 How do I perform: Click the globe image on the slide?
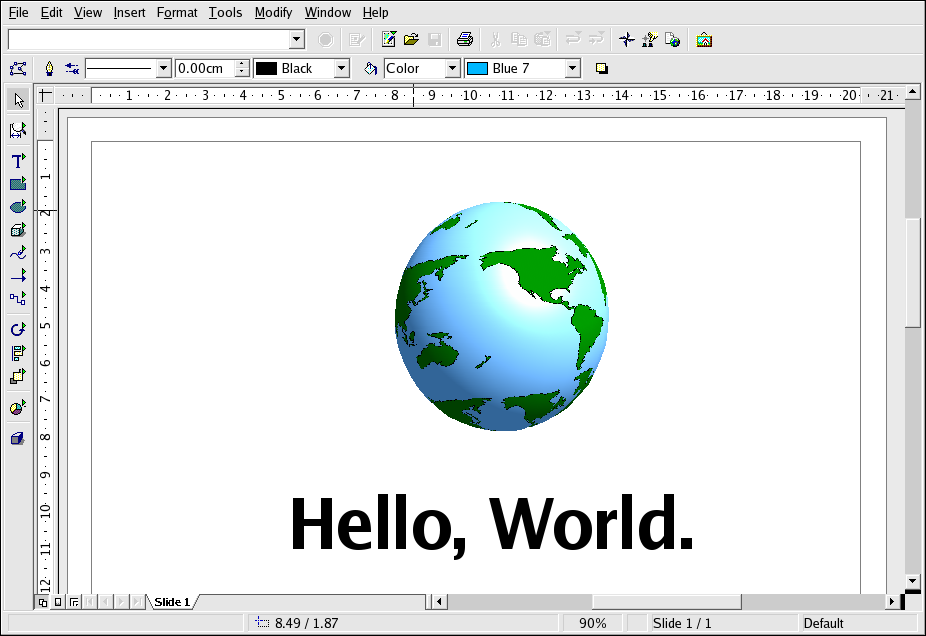[x=501, y=316]
